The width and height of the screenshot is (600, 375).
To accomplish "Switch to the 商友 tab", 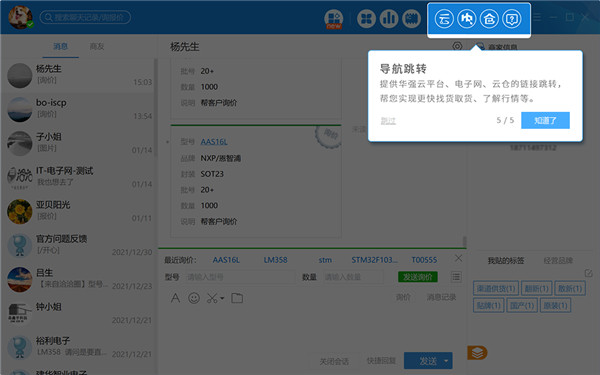I will tap(97, 46).
